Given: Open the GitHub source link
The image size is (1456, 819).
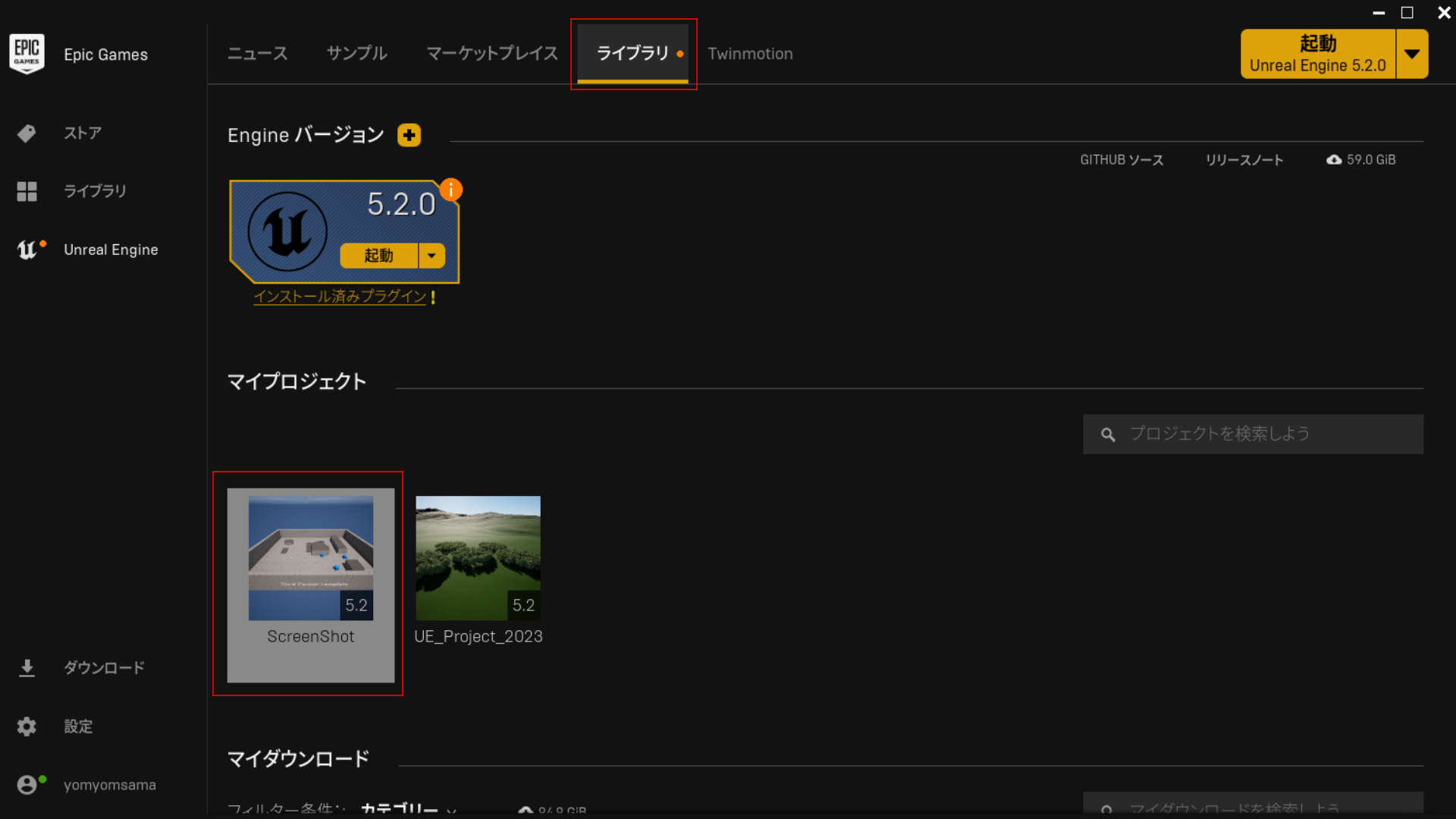Looking at the screenshot, I should (1121, 160).
